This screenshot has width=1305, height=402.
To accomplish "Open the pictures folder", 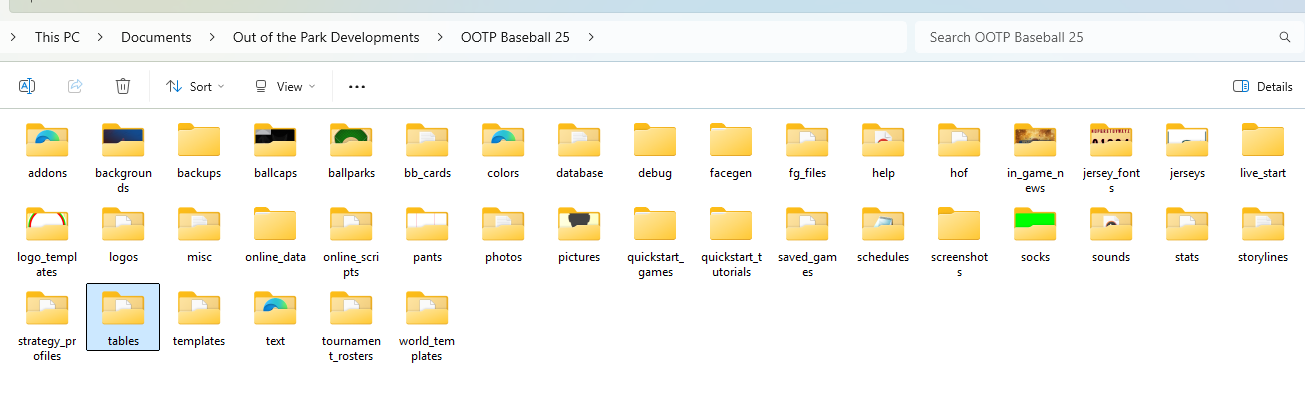I will coord(579,235).
